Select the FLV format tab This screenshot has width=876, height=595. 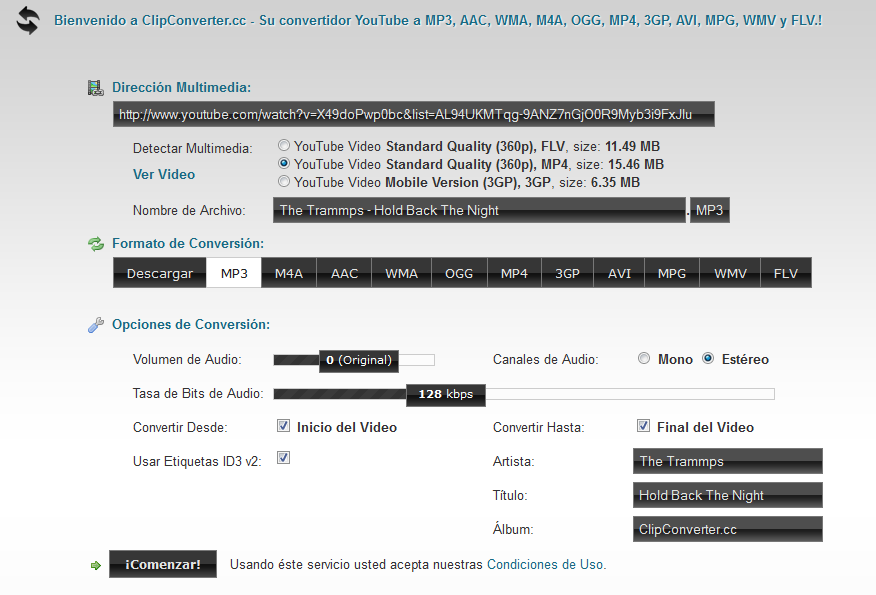pyautogui.click(x=786, y=273)
